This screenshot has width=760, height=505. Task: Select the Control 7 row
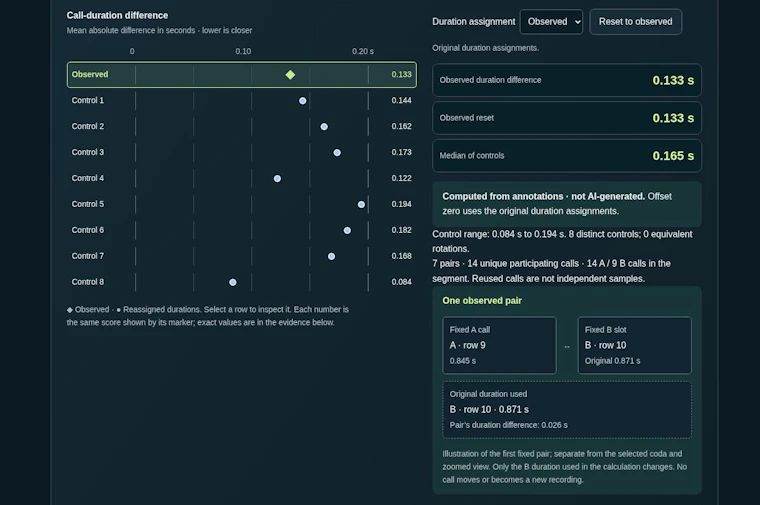(242, 256)
